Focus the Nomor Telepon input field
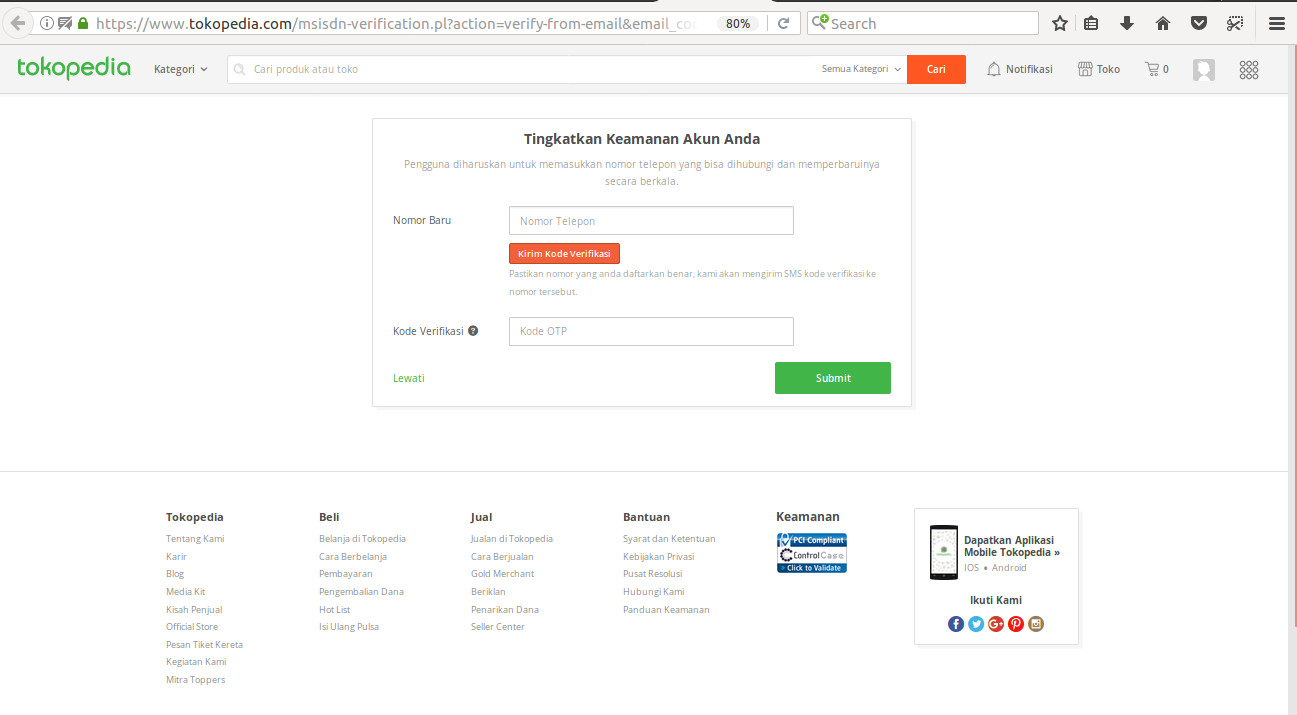1297x715 pixels. (x=651, y=221)
